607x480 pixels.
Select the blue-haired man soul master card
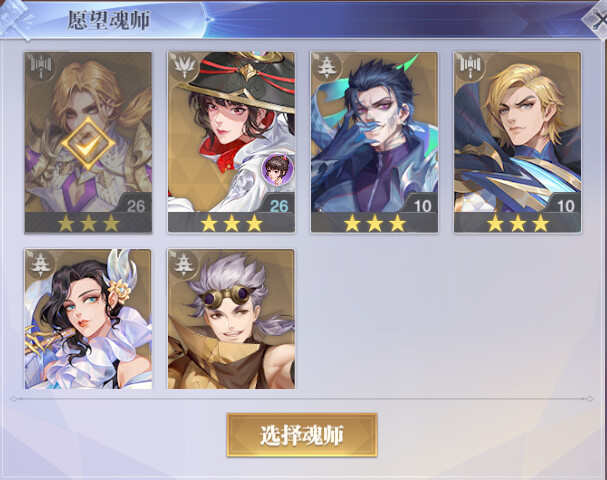pos(374,142)
